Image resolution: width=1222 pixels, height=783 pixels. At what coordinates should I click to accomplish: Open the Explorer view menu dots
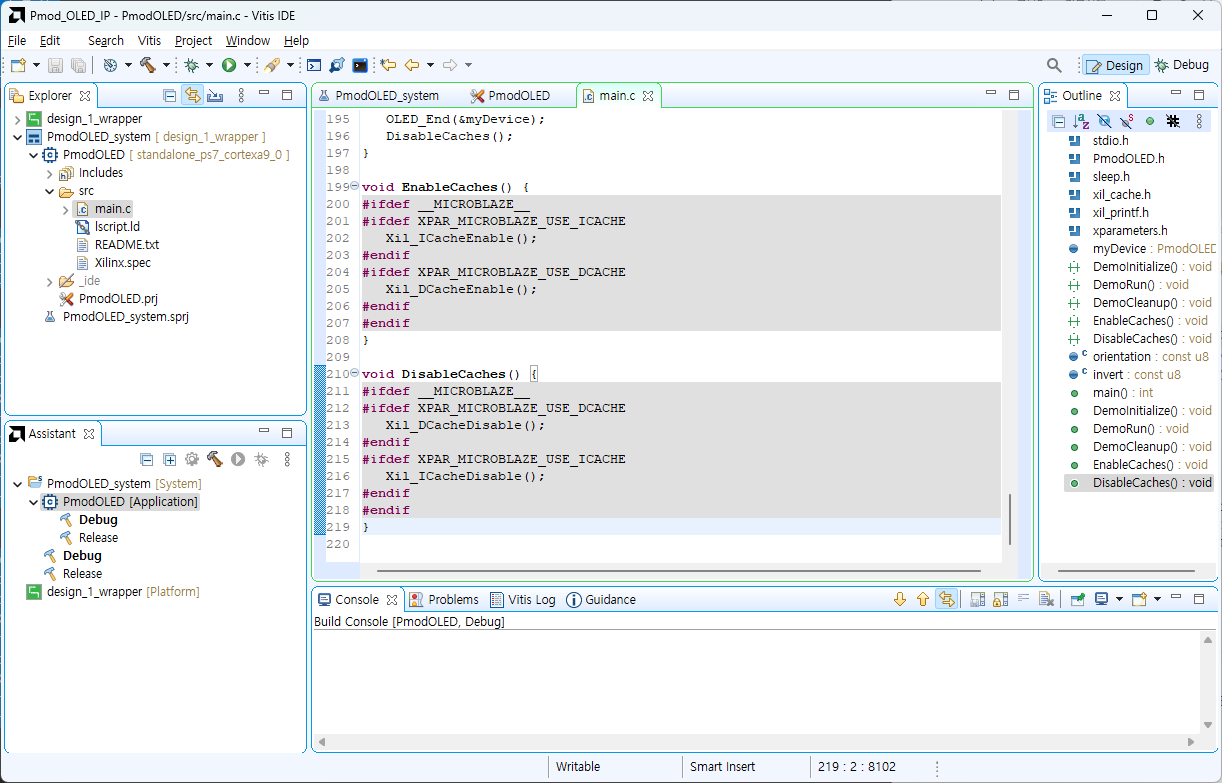coord(241,96)
